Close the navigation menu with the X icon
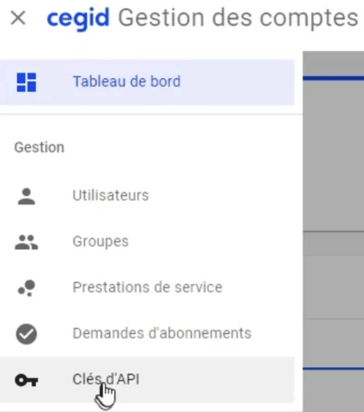The width and height of the screenshot is (364, 412). click(x=18, y=18)
